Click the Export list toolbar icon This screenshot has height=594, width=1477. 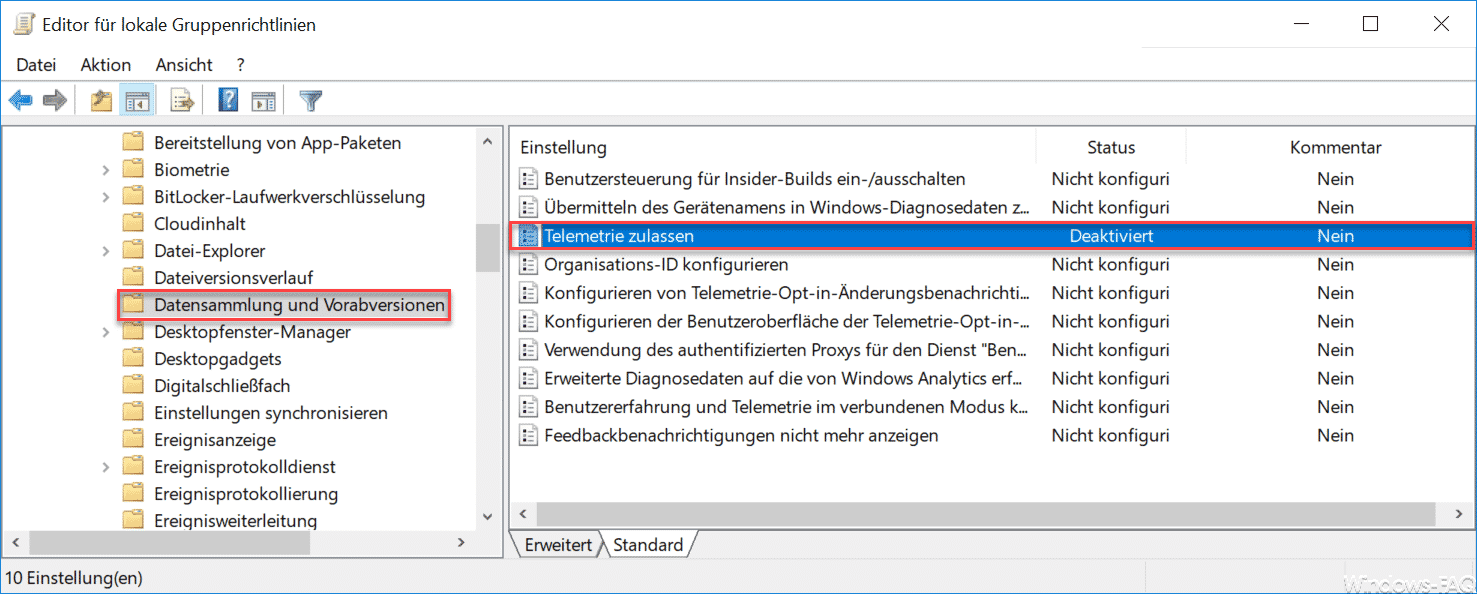[x=182, y=101]
